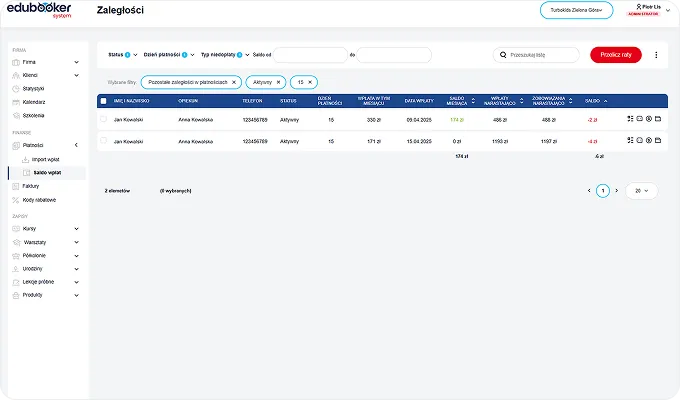Click the message icon in the first table row

click(x=639, y=119)
